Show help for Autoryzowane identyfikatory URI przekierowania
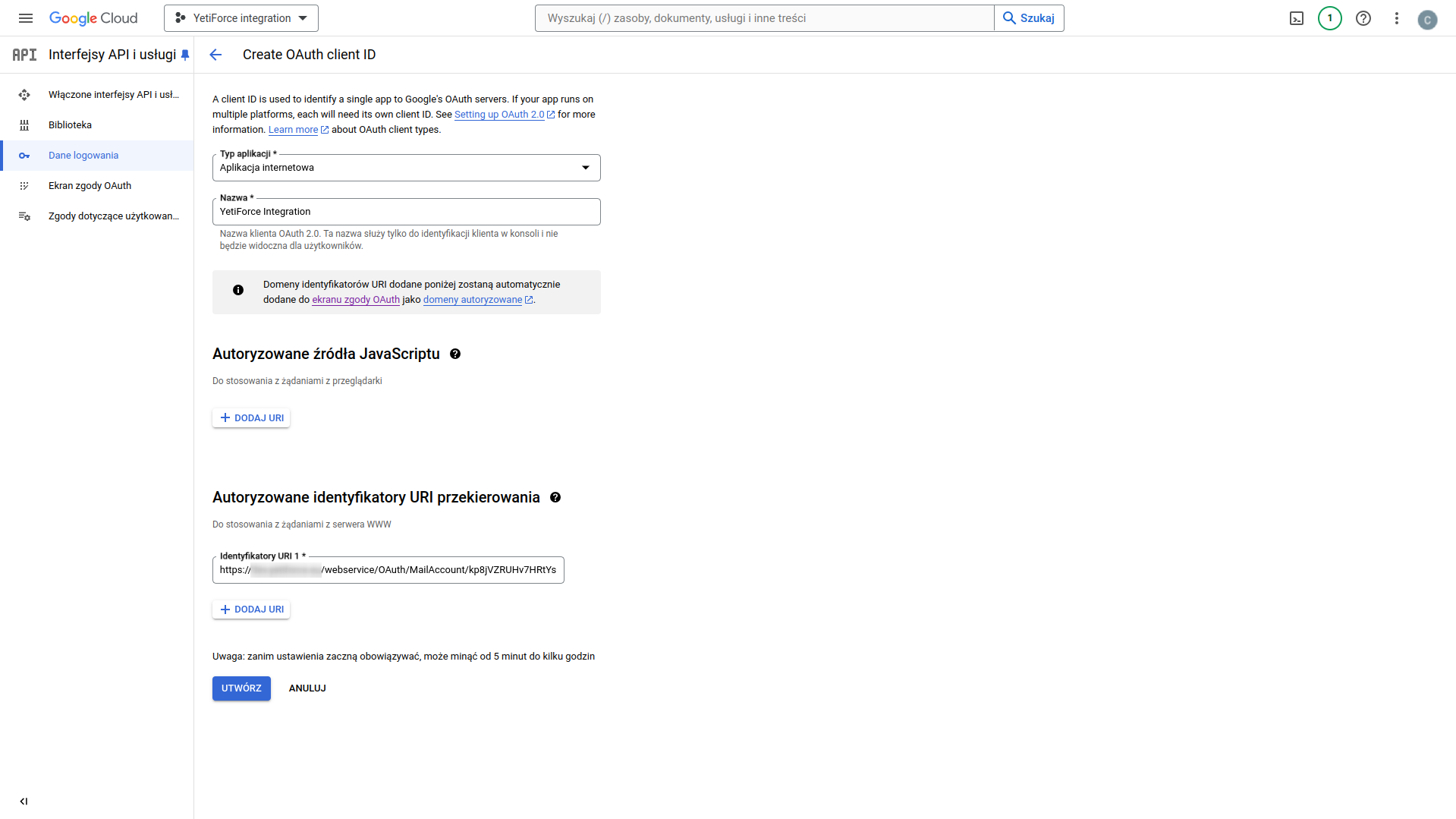This screenshot has height=819, width=1456. click(555, 497)
